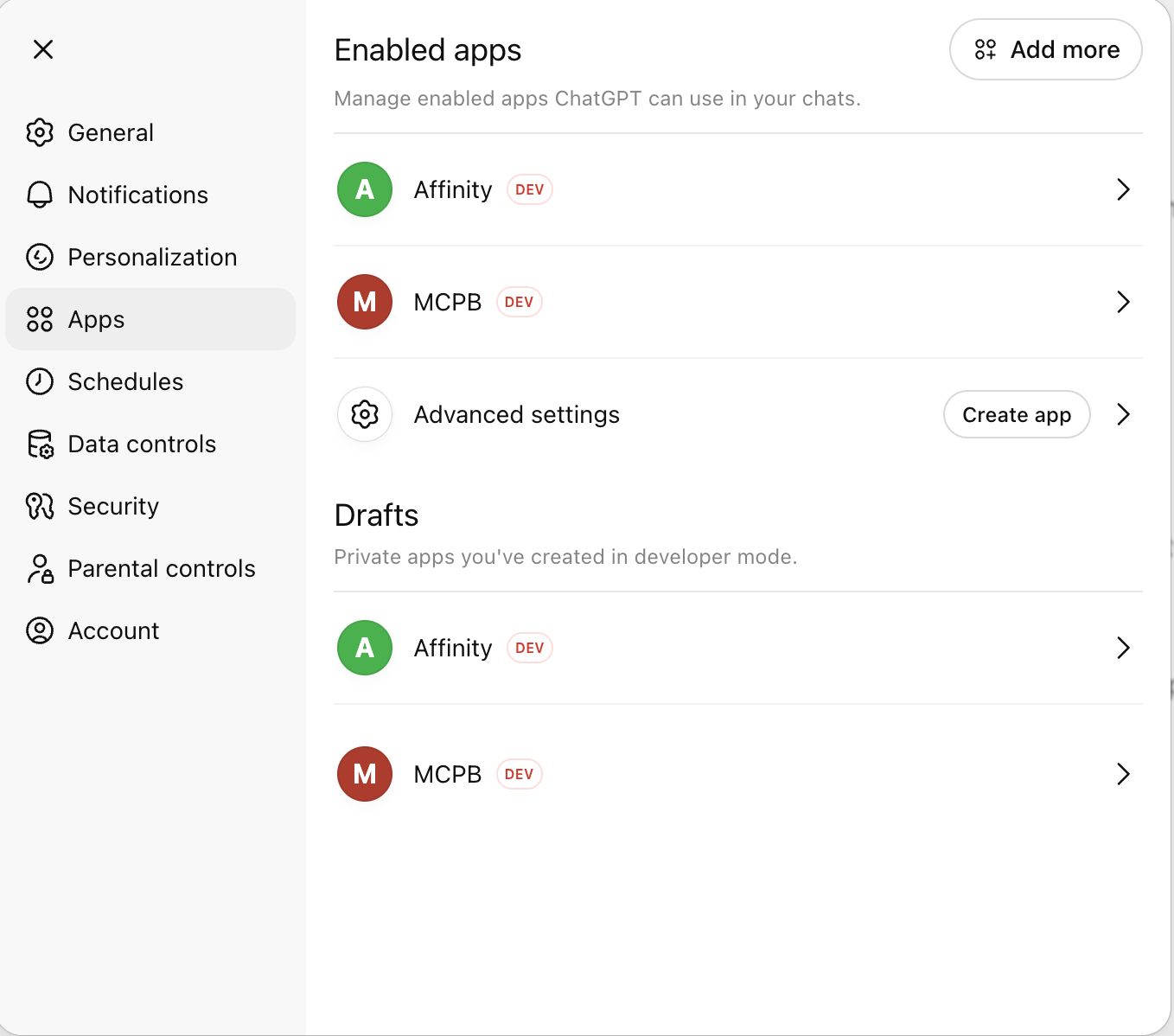1174x1036 pixels.
Task: Click the red MCPB app avatar
Action: (x=364, y=302)
